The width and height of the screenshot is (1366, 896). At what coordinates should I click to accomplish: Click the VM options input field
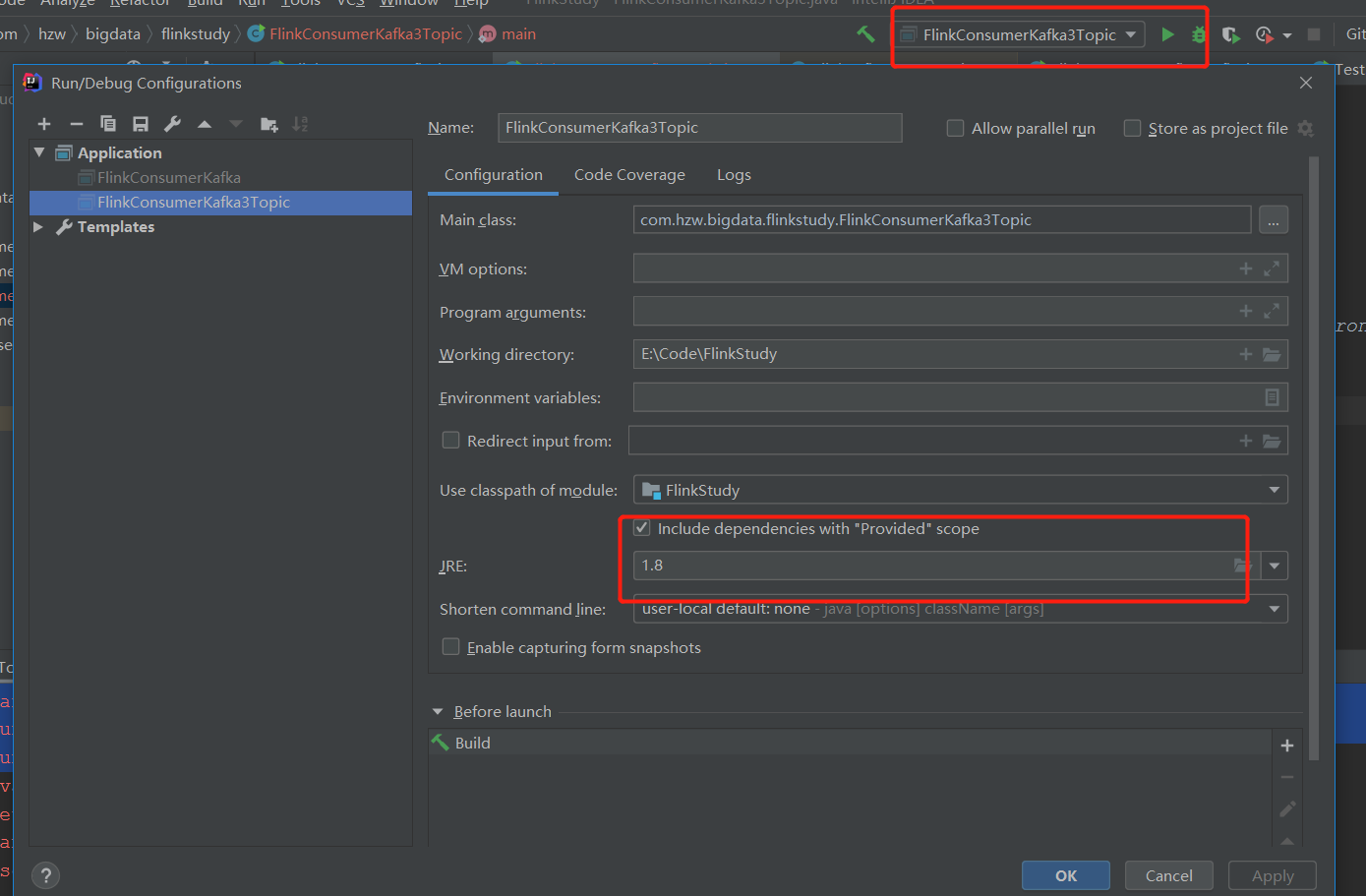coord(934,269)
